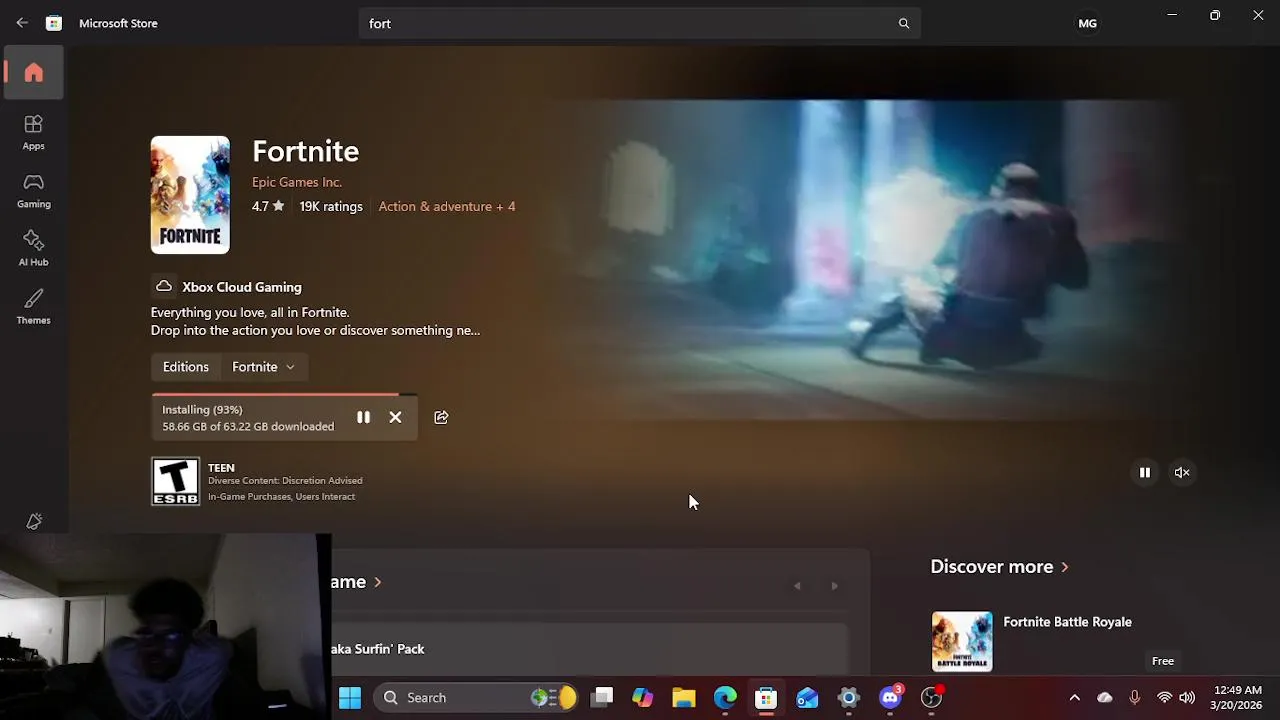This screenshot has width=1280, height=720.
Task: Open File Explorer from taskbar
Action: click(x=684, y=697)
